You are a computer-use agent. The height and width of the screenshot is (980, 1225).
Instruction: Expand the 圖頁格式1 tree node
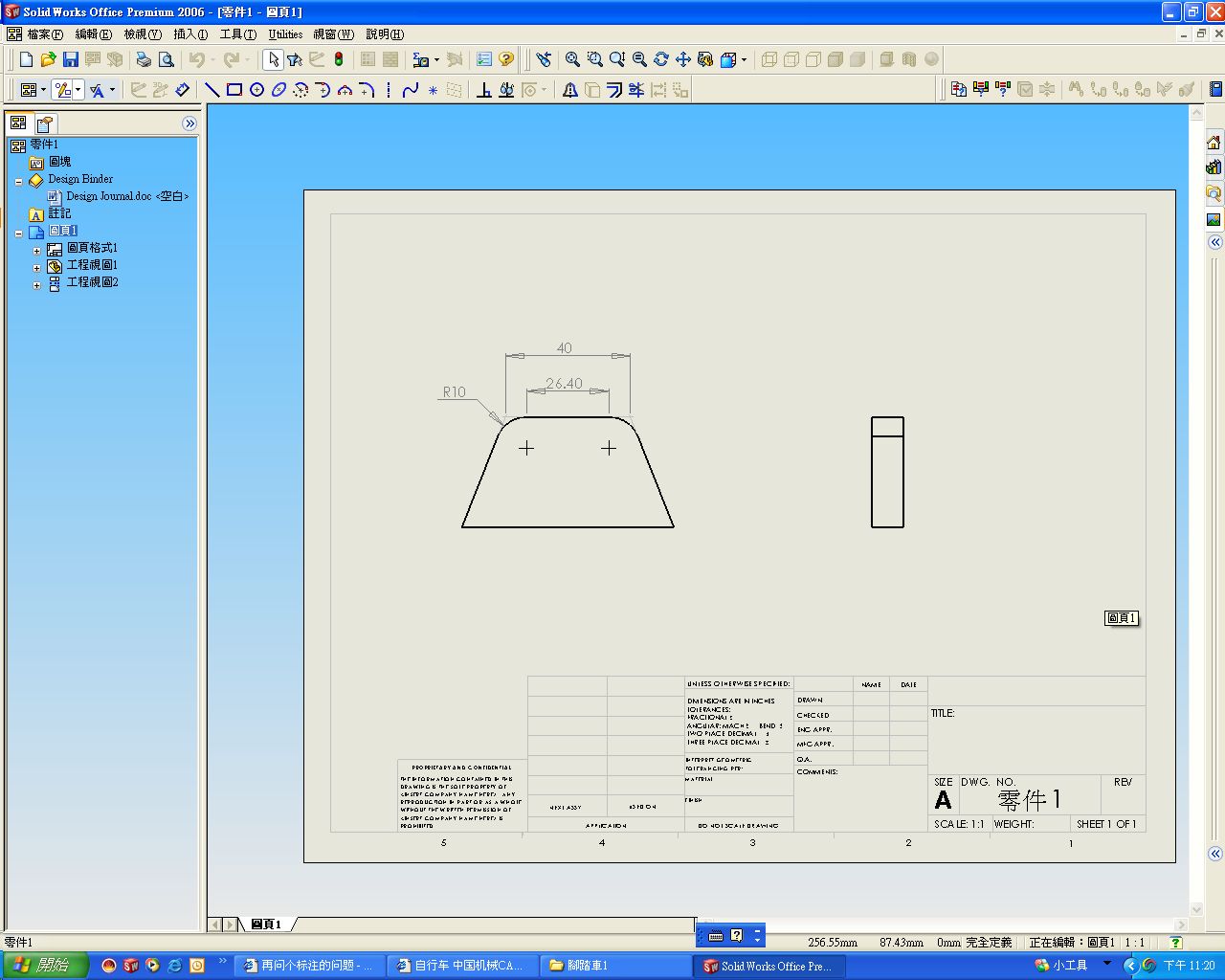[36, 251]
